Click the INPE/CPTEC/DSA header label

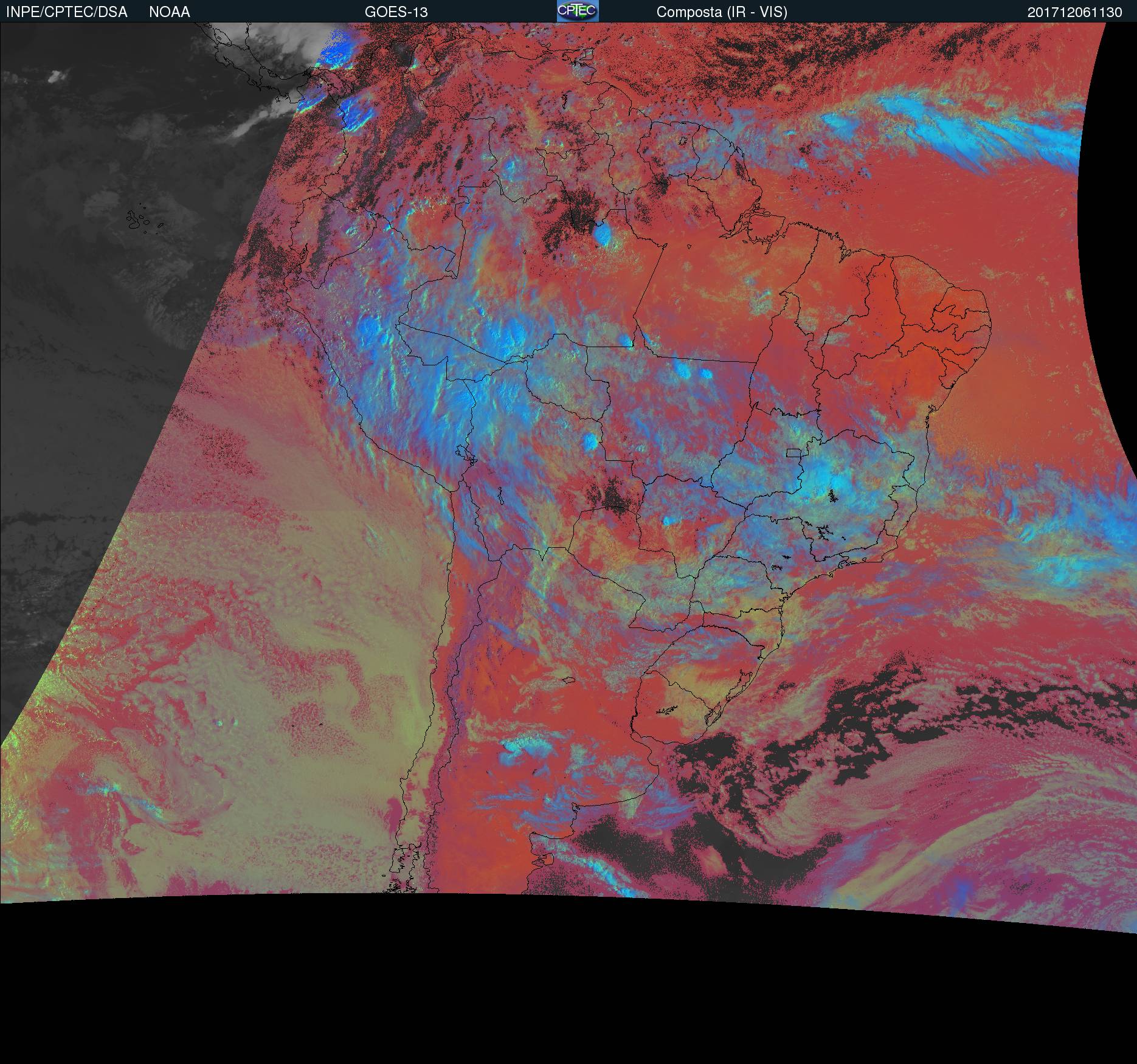click(x=67, y=12)
